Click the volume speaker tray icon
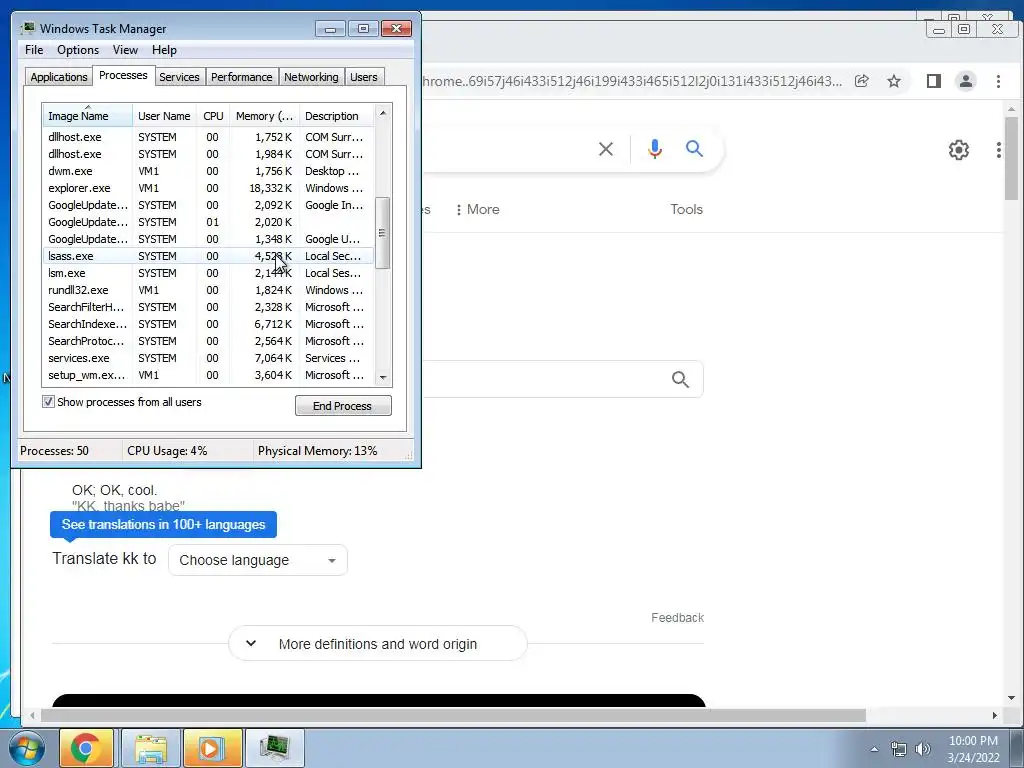This screenshot has height=768, width=1024. 922,749
